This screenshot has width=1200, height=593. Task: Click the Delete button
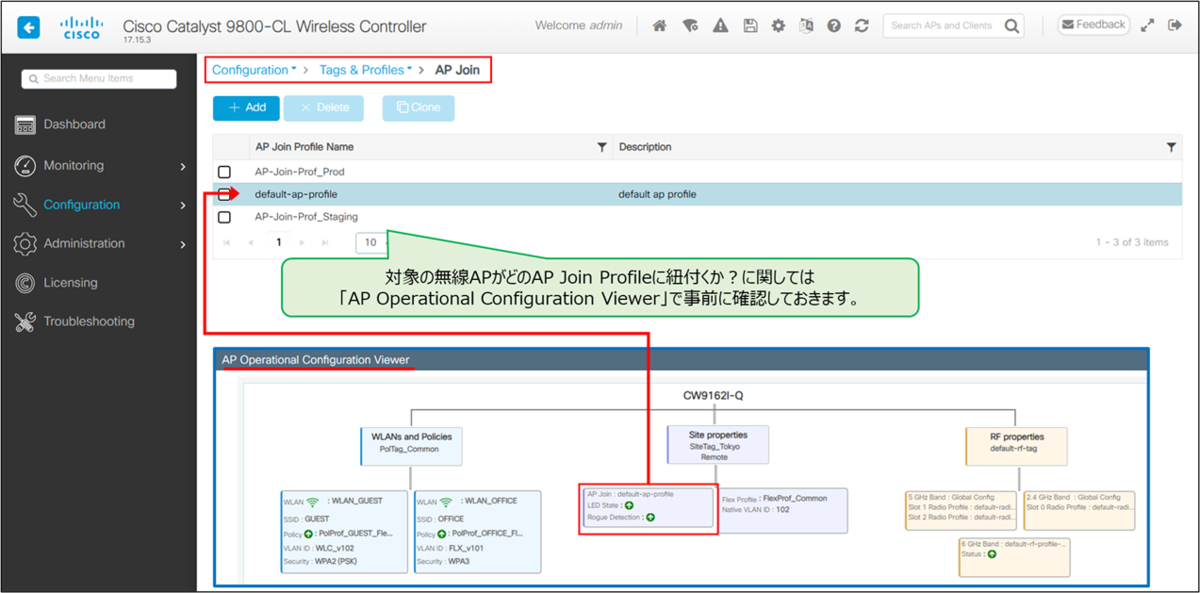[324, 108]
